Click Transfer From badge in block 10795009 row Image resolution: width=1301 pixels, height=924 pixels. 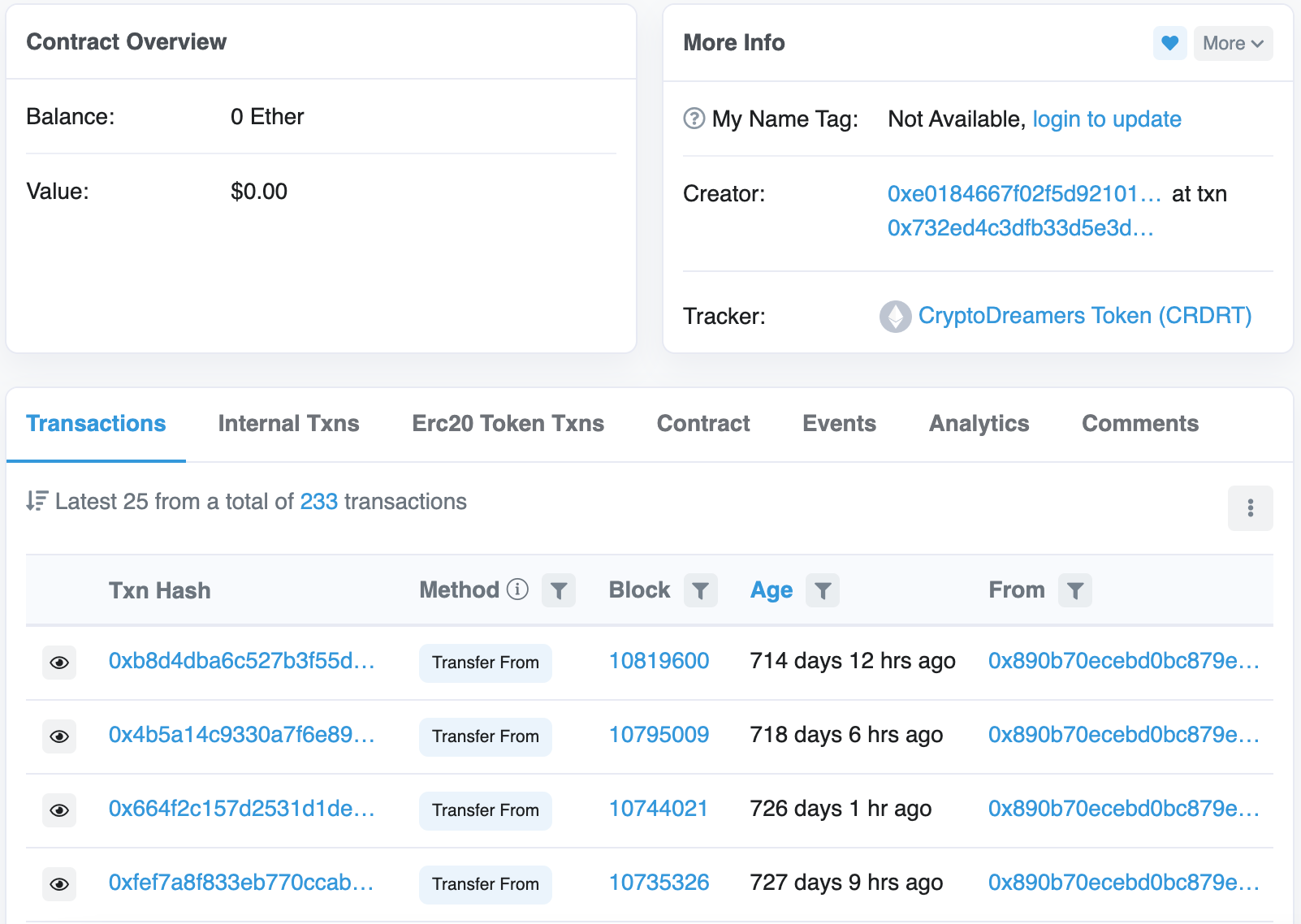point(486,736)
